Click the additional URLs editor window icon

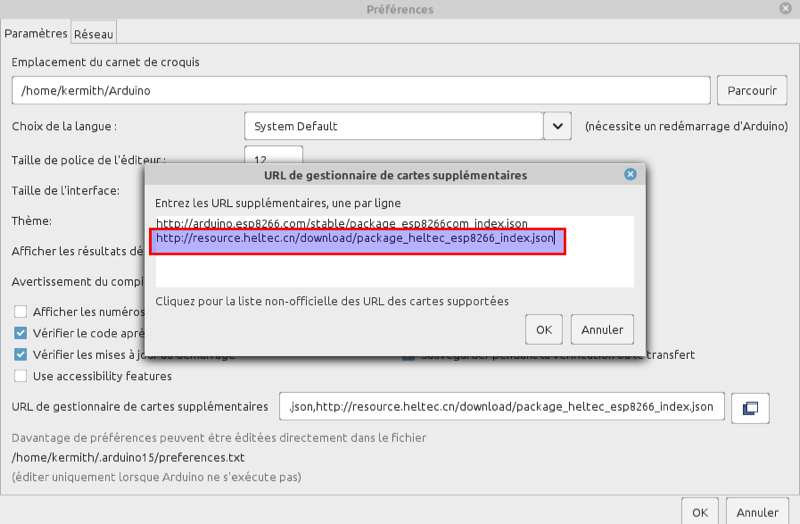pos(750,407)
